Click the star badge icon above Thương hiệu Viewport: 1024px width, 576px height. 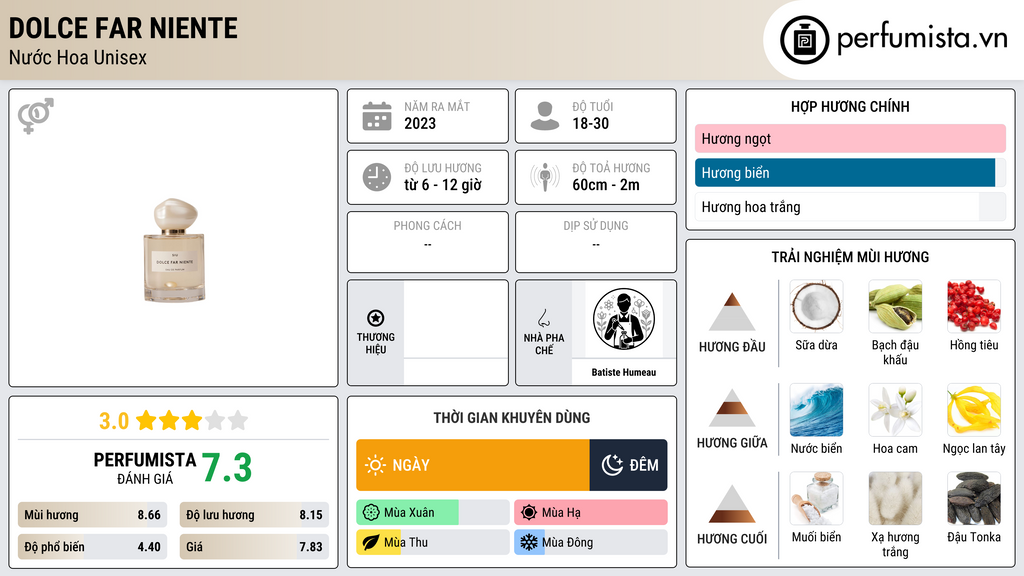pyautogui.click(x=376, y=318)
